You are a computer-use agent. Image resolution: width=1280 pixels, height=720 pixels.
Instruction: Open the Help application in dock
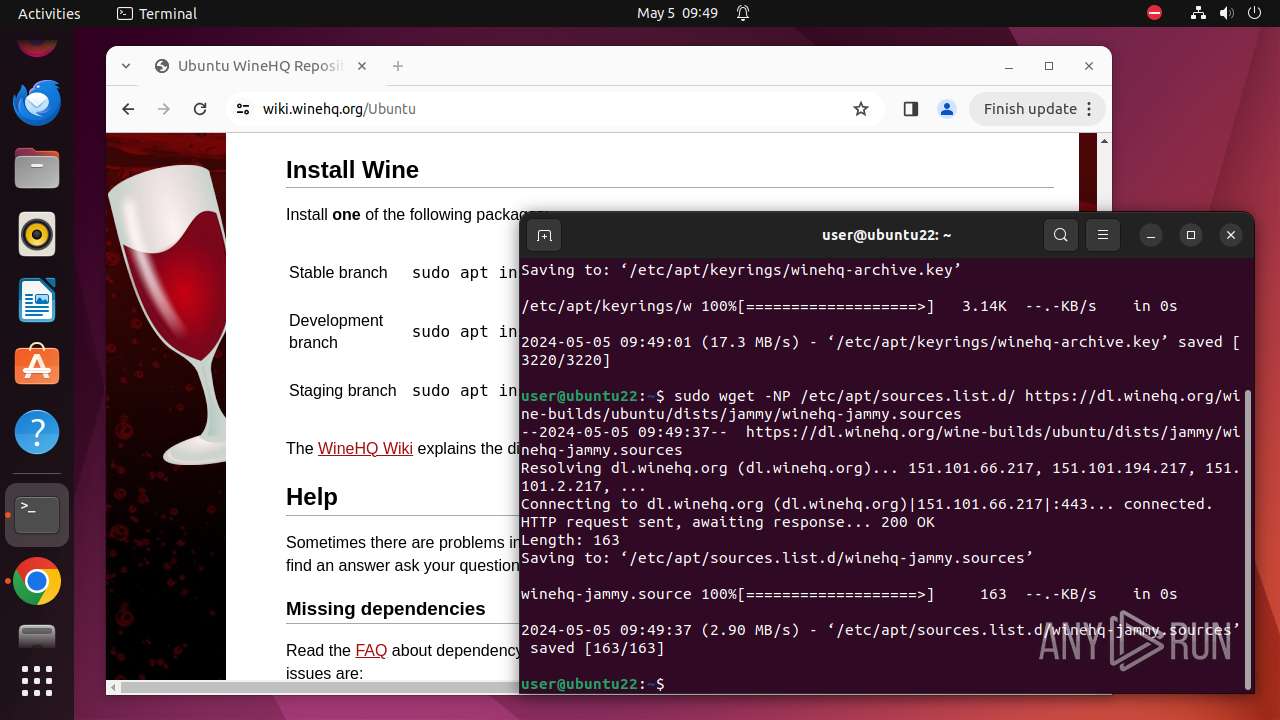37,433
